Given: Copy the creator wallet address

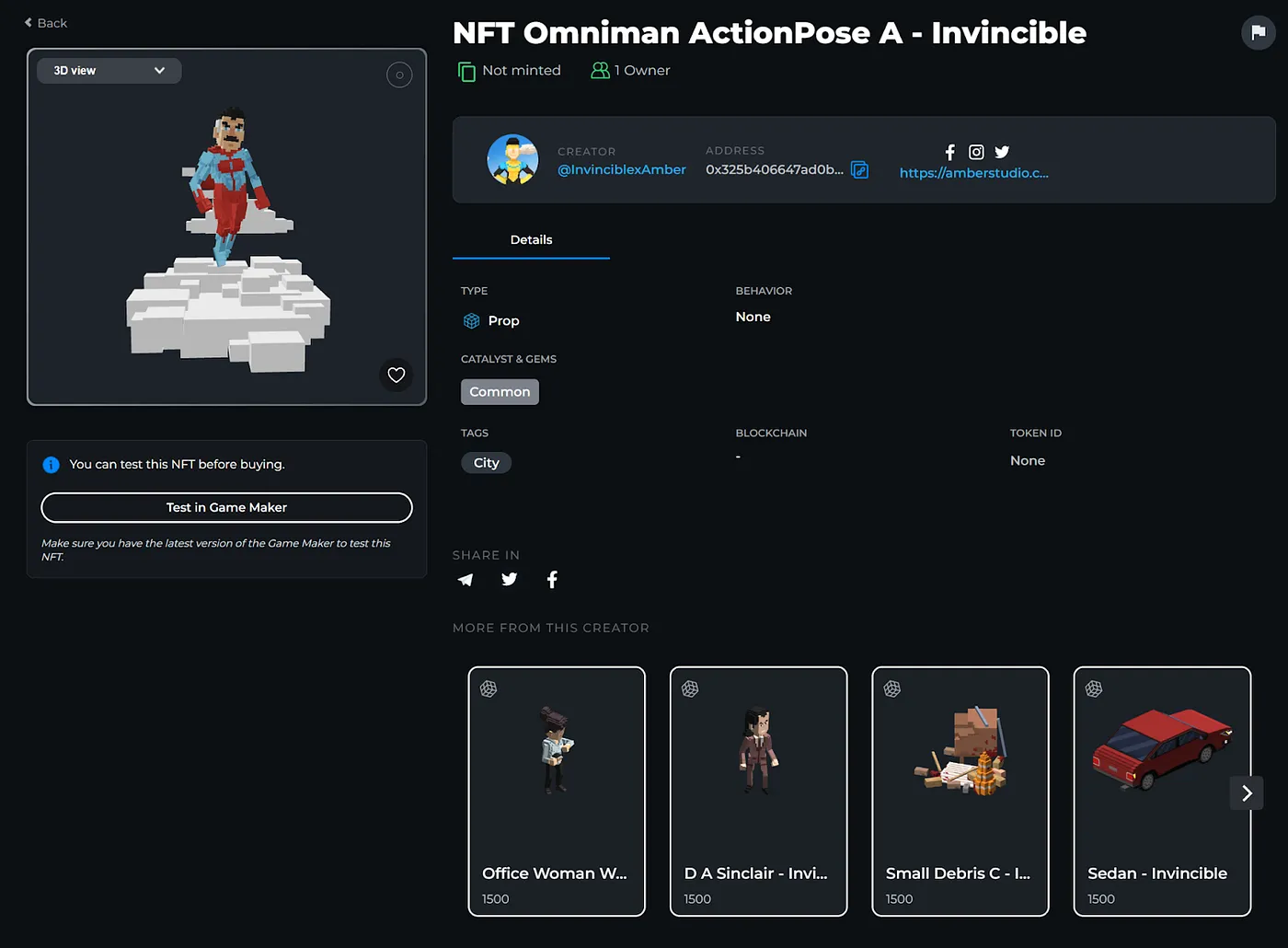Looking at the screenshot, I should [859, 169].
